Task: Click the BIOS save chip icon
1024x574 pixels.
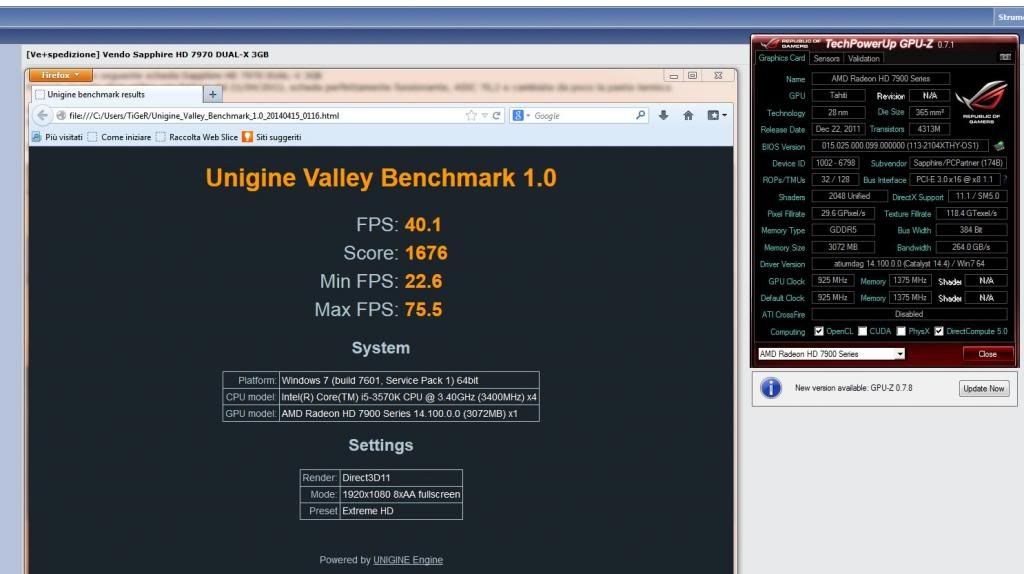Action: coord(999,146)
